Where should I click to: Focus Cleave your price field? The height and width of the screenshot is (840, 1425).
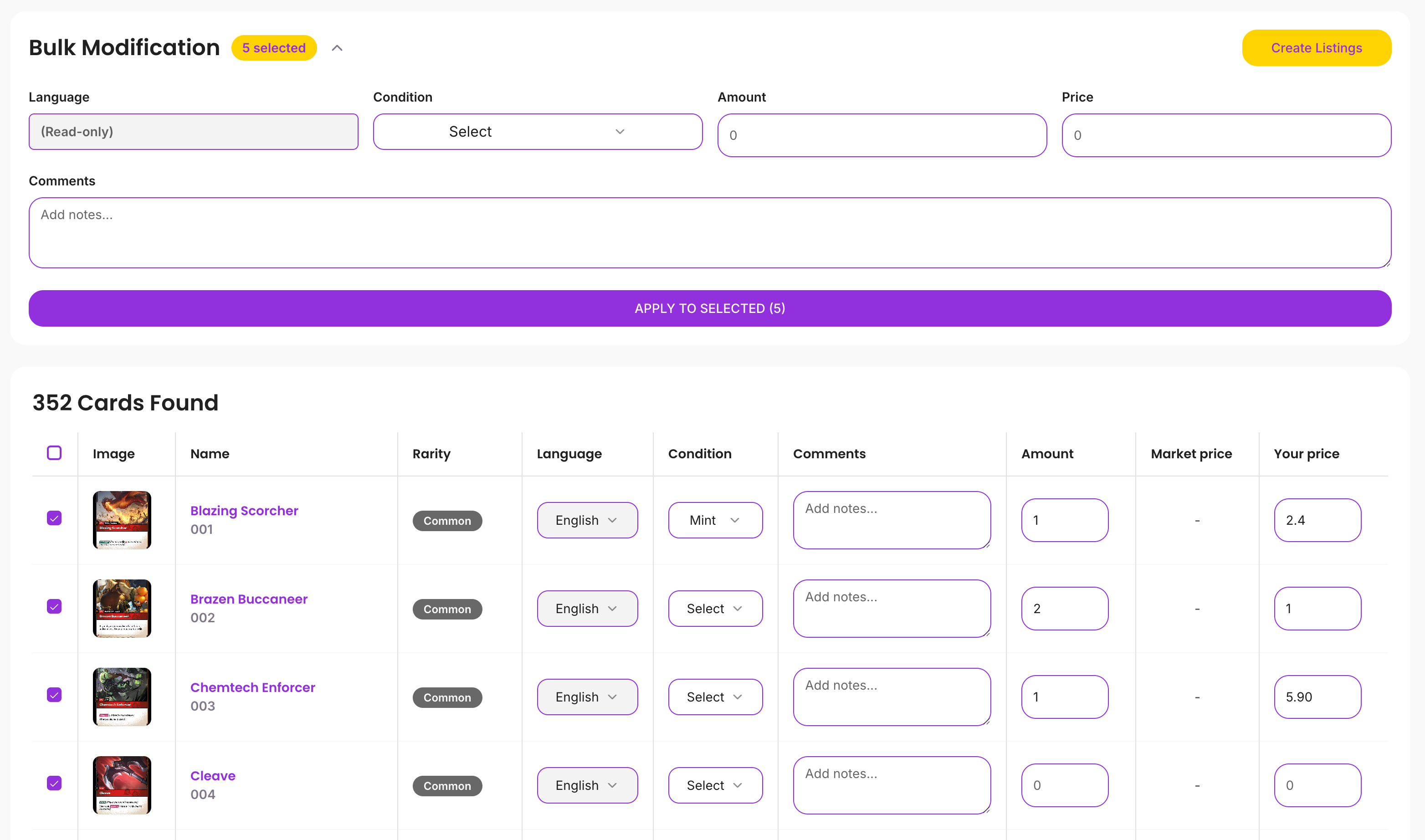(x=1317, y=785)
